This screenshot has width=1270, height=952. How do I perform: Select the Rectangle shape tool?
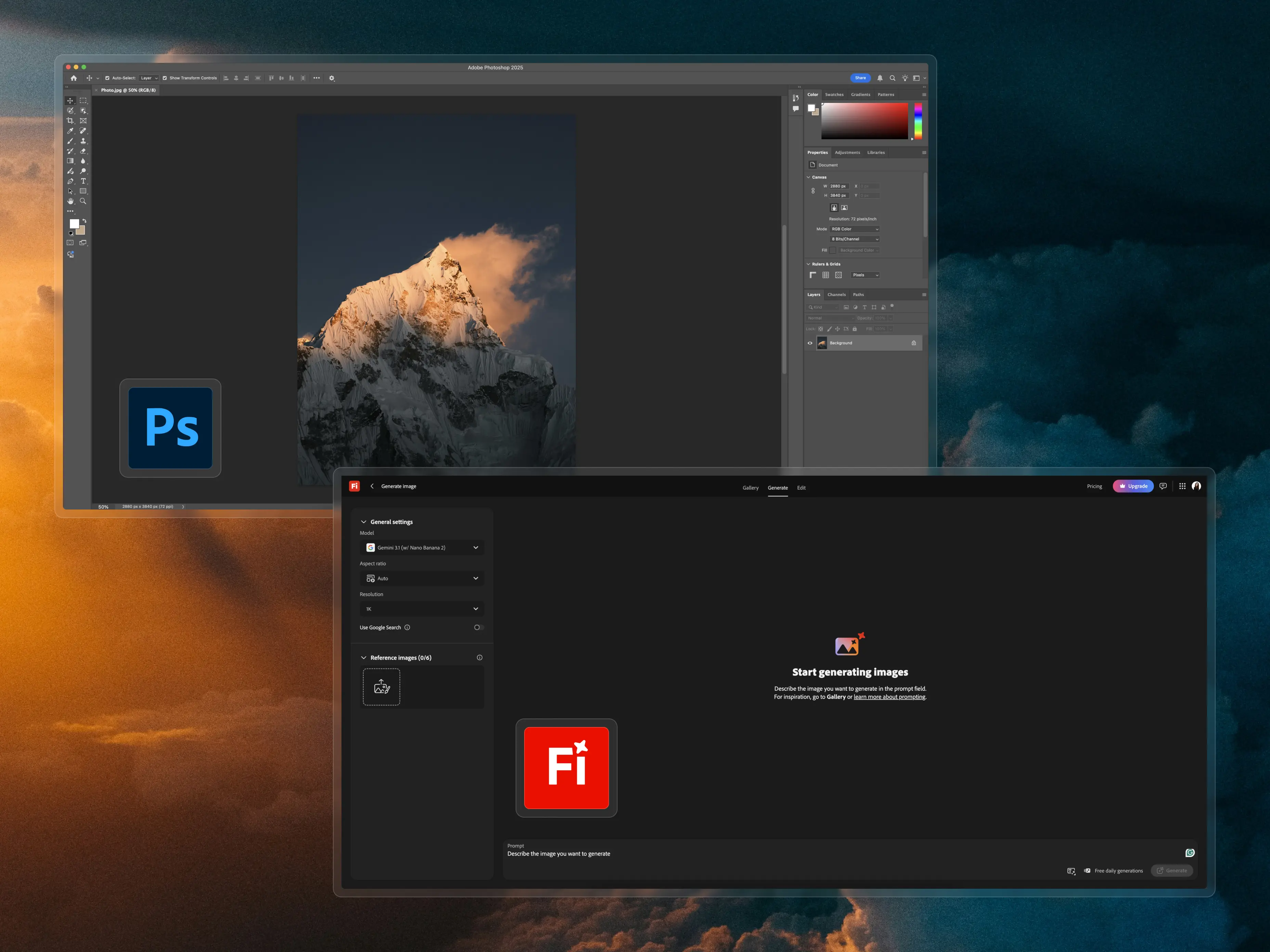pos(83,191)
